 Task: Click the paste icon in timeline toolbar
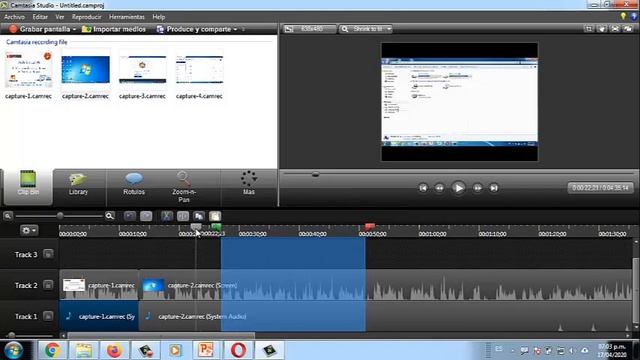click(215, 216)
